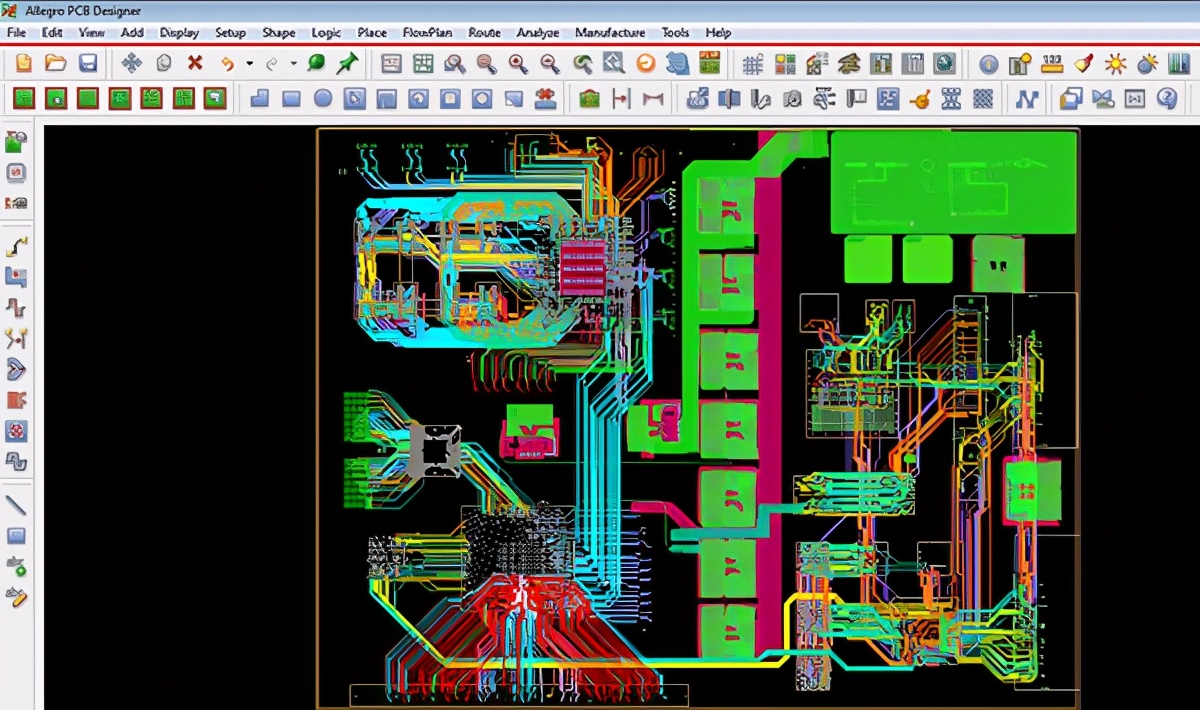Click the plain green square toolbar icon
The image size is (1200, 710).
click(88, 98)
